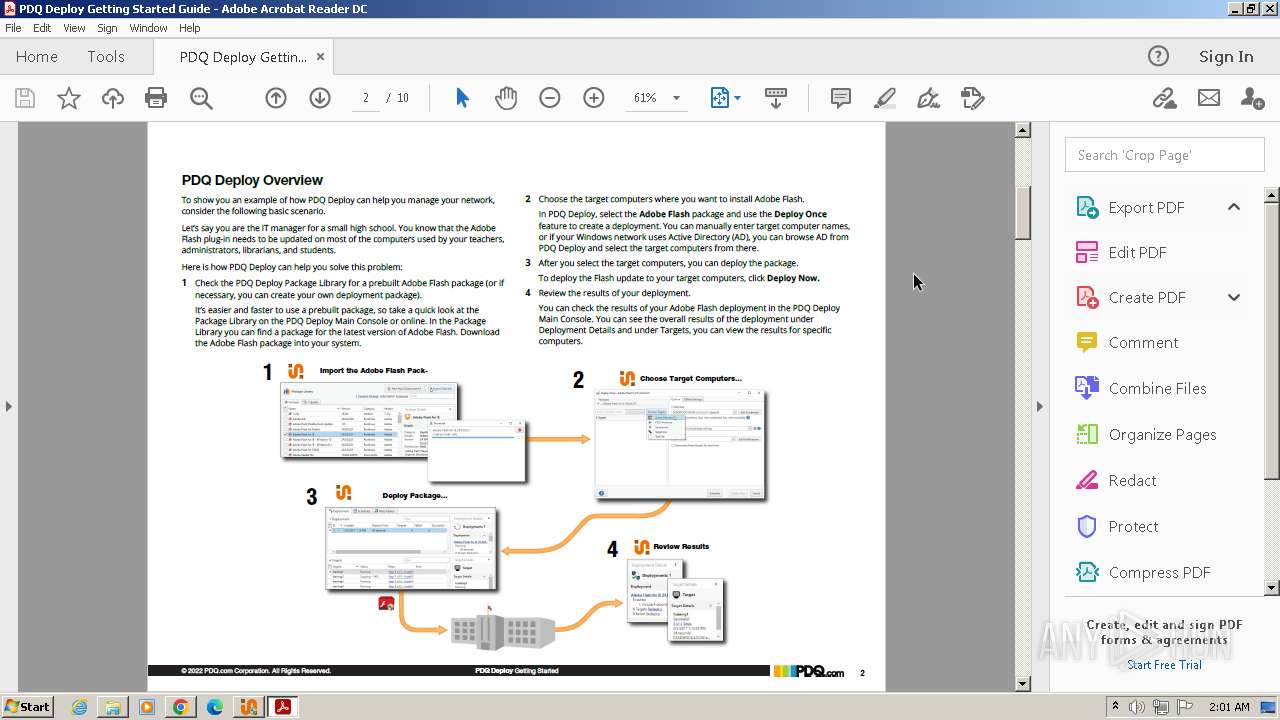Click the cloud upload icon

point(113,98)
